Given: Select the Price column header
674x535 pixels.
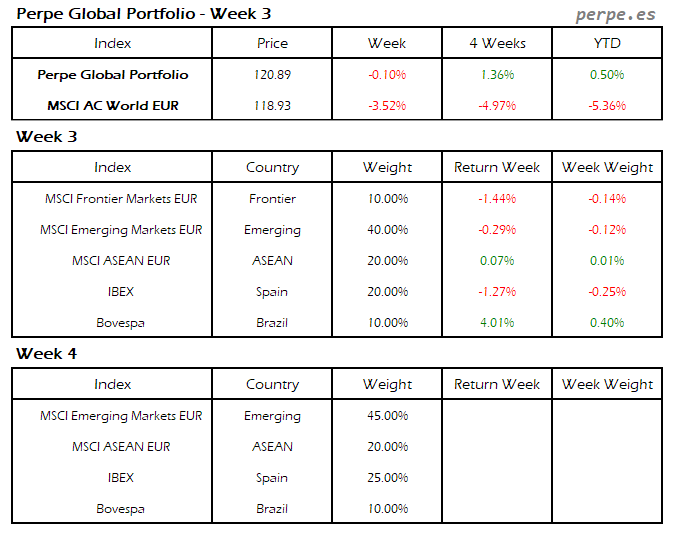Looking at the screenshot, I should [272, 43].
